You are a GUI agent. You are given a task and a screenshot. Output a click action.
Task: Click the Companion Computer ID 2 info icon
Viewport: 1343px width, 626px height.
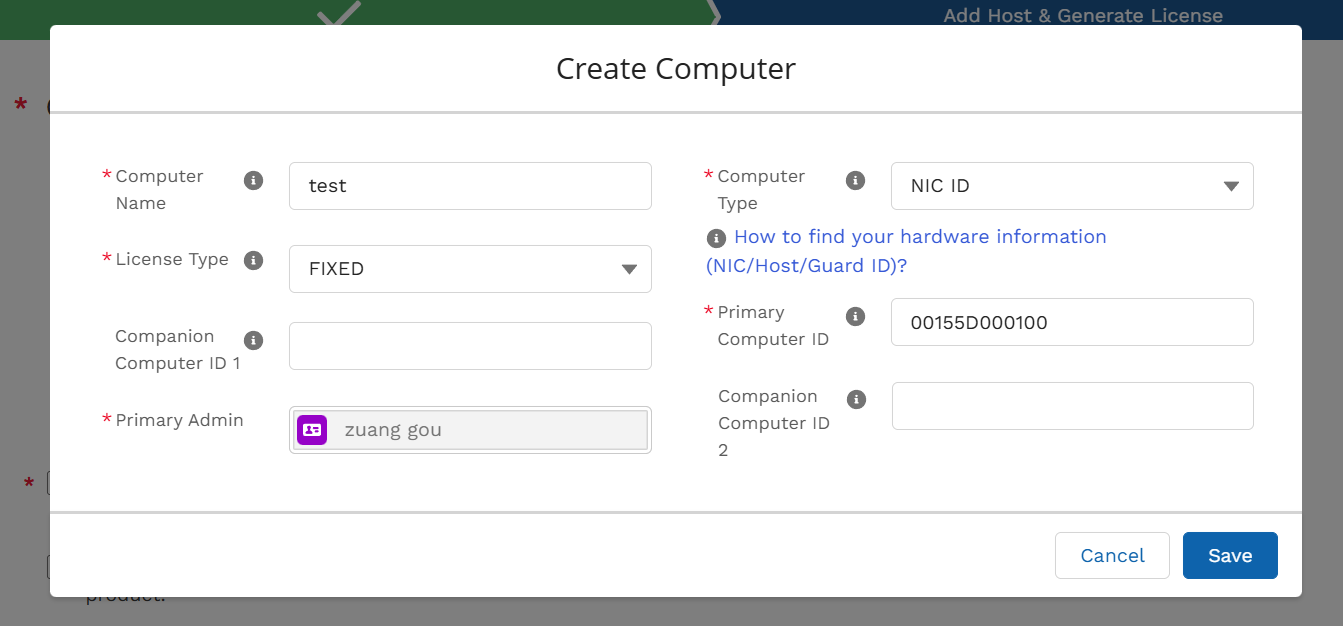(x=855, y=399)
